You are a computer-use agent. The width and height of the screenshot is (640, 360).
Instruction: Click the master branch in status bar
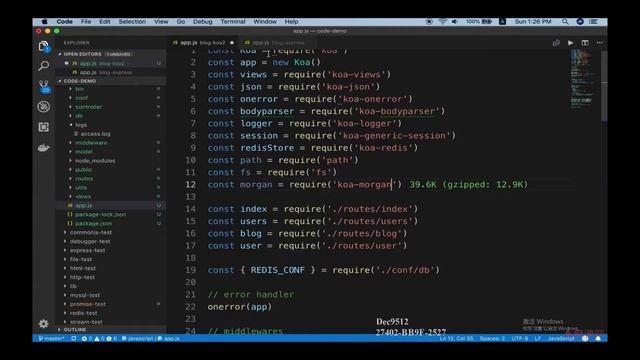coord(51,338)
